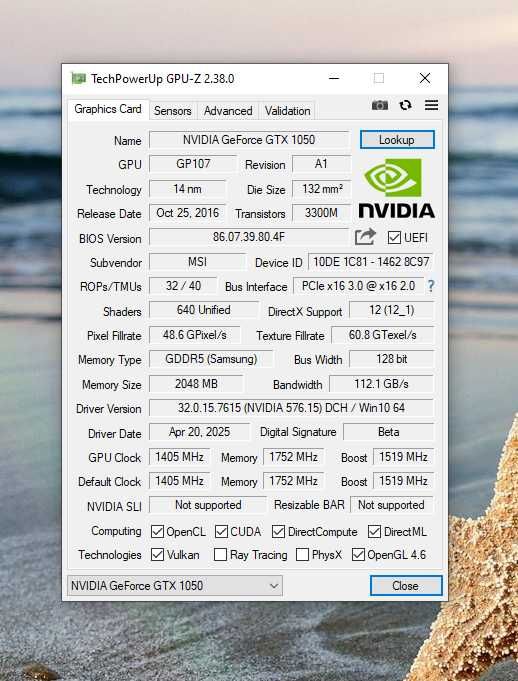This screenshot has height=681, width=518.
Task: Switch to the Sensors tab
Action: tap(172, 111)
